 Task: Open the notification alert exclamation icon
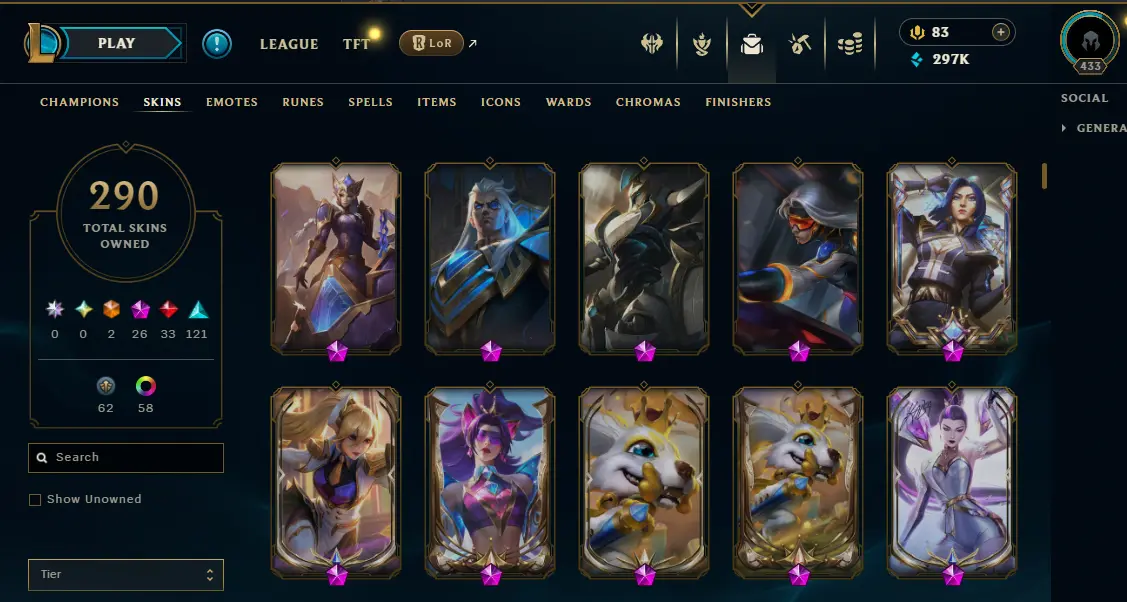pos(216,44)
